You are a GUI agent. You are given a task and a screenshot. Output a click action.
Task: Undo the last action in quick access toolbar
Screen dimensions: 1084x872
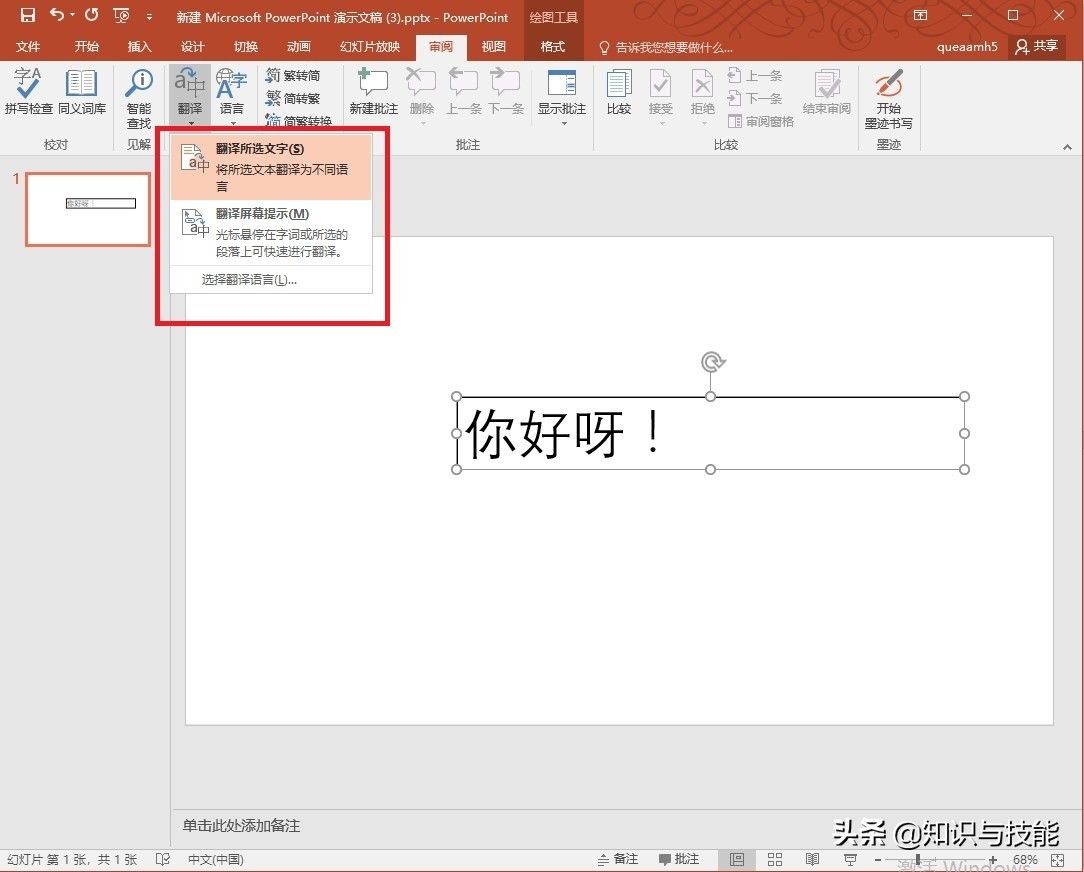click(58, 15)
